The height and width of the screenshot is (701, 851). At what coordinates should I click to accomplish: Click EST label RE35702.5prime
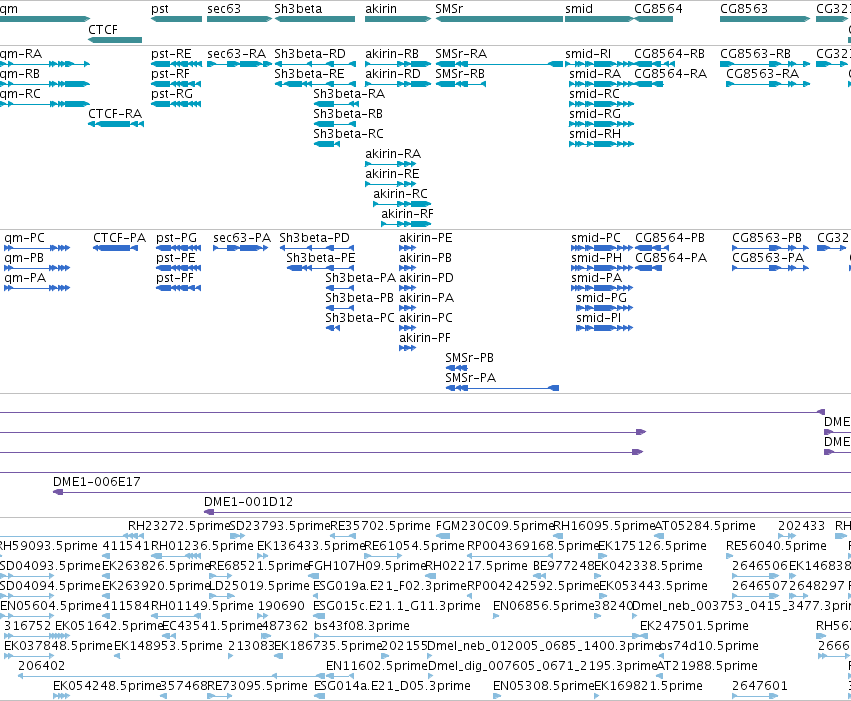[380, 526]
